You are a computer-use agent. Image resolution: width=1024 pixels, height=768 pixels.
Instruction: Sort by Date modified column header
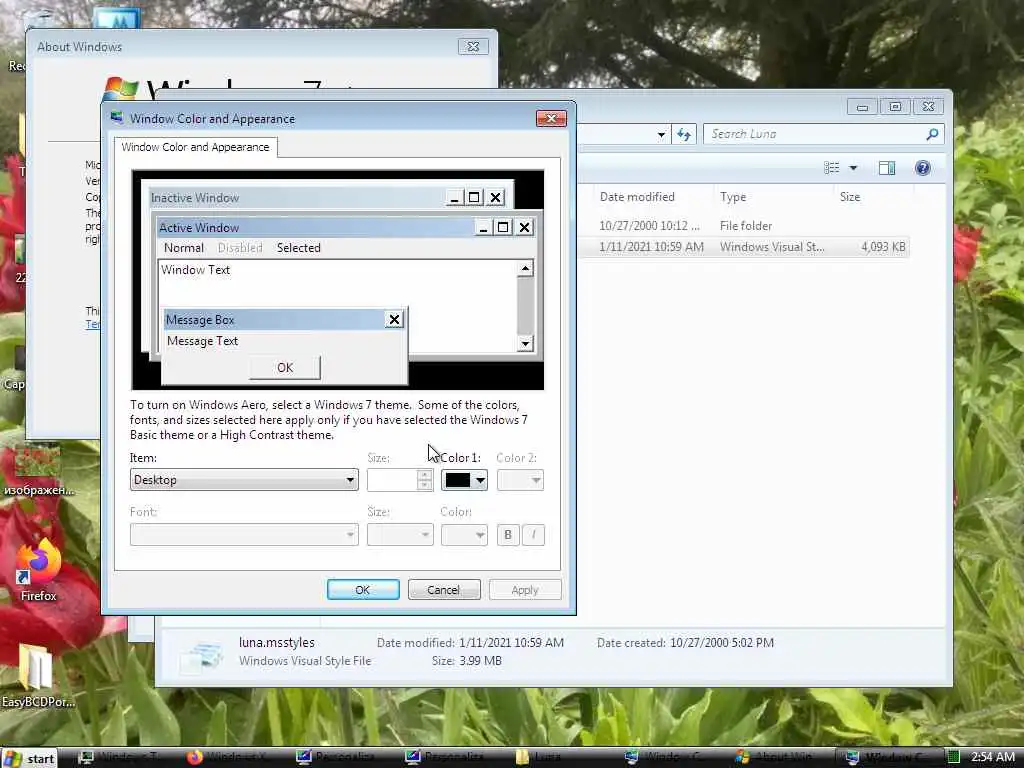(637, 197)
